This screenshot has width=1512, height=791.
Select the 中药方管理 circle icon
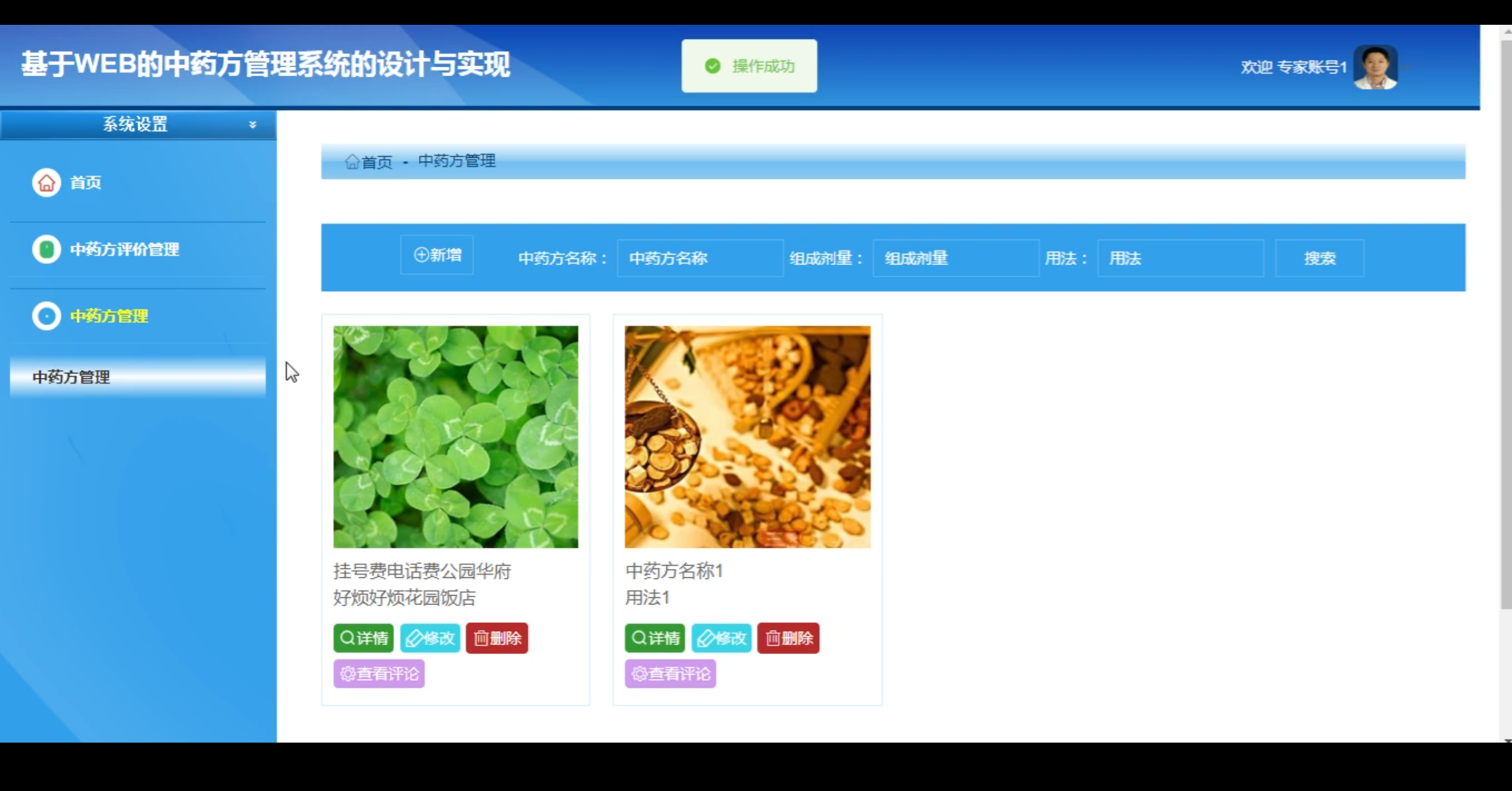click(x=46, y=316)
